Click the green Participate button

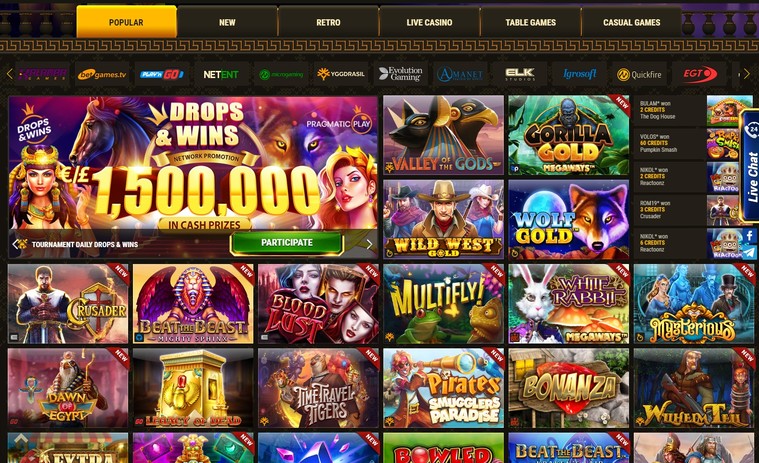click(287, 243)
